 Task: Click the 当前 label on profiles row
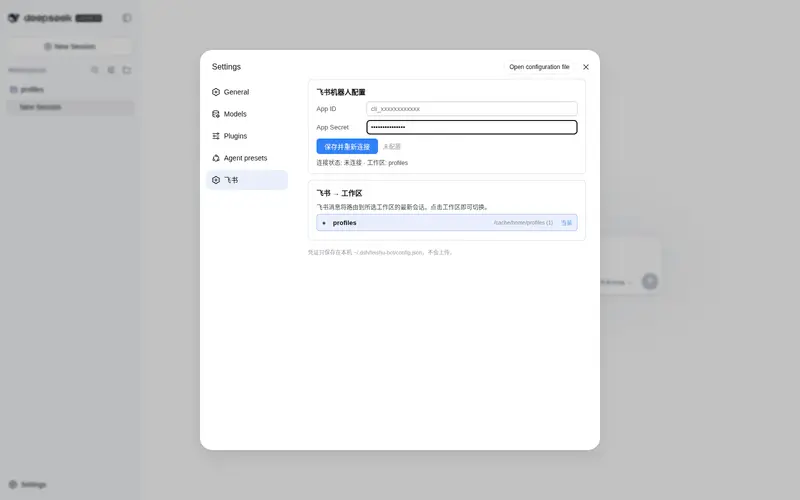click(x=566, y=223)
